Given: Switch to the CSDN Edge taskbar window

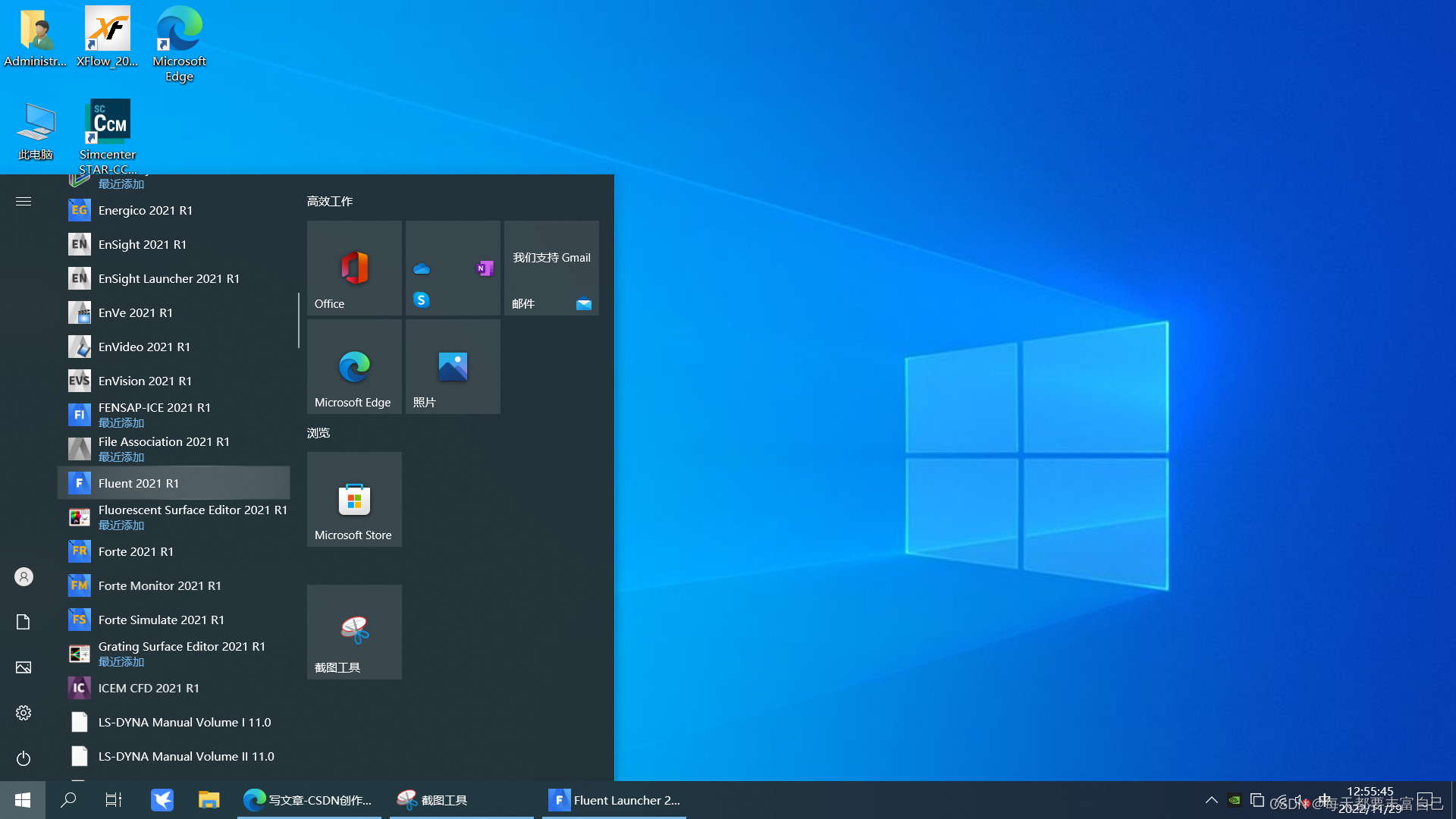Looking at the screenshot, I should (309, 800).
